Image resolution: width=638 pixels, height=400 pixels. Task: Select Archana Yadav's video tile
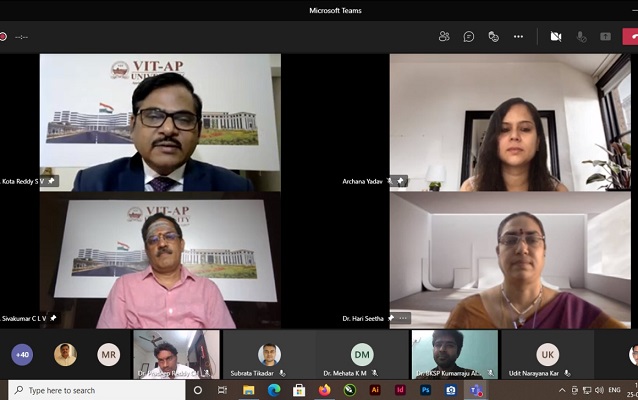click(x=514, y=122)
